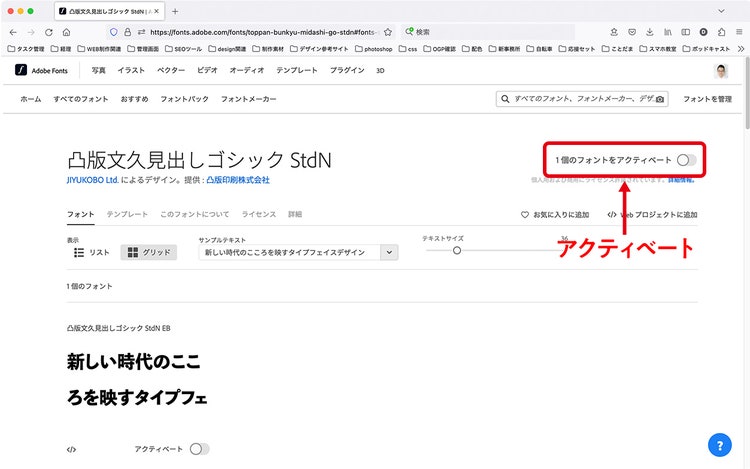Toggle the アクティベート switch under StdN EB
Screen dimensions: 750x469
199,449
